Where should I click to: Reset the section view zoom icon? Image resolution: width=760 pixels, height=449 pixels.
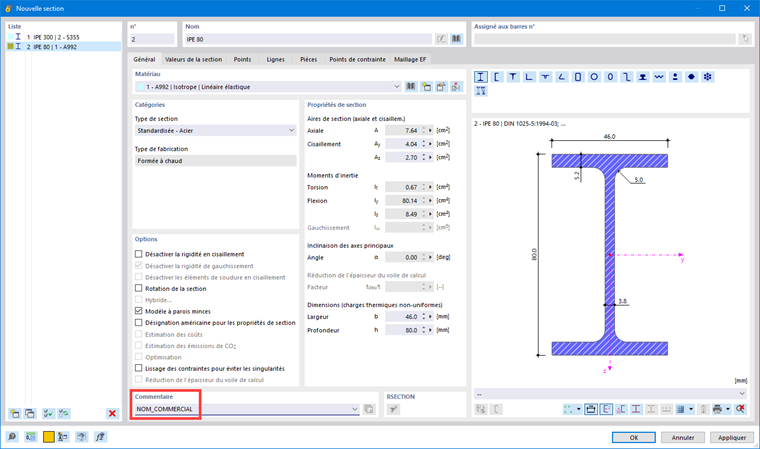(x=740, y=409)
